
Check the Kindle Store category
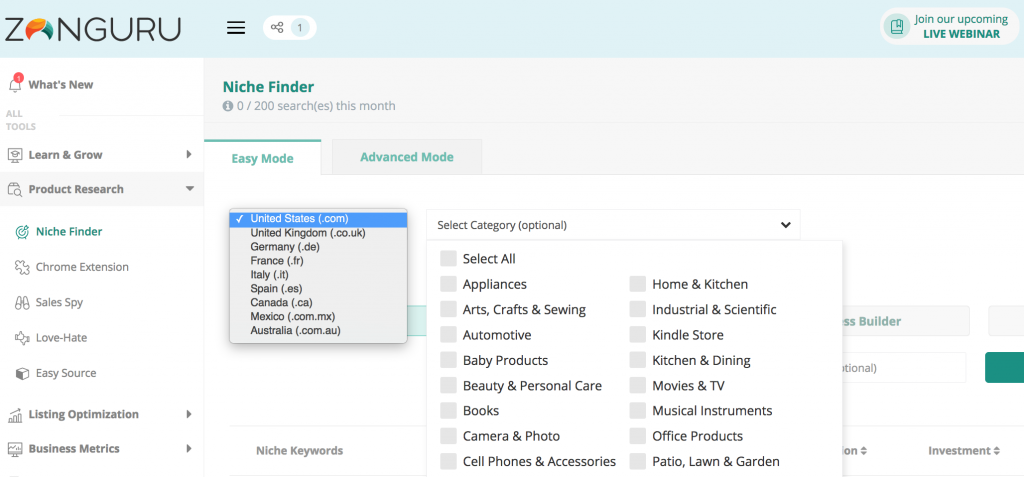637,335
